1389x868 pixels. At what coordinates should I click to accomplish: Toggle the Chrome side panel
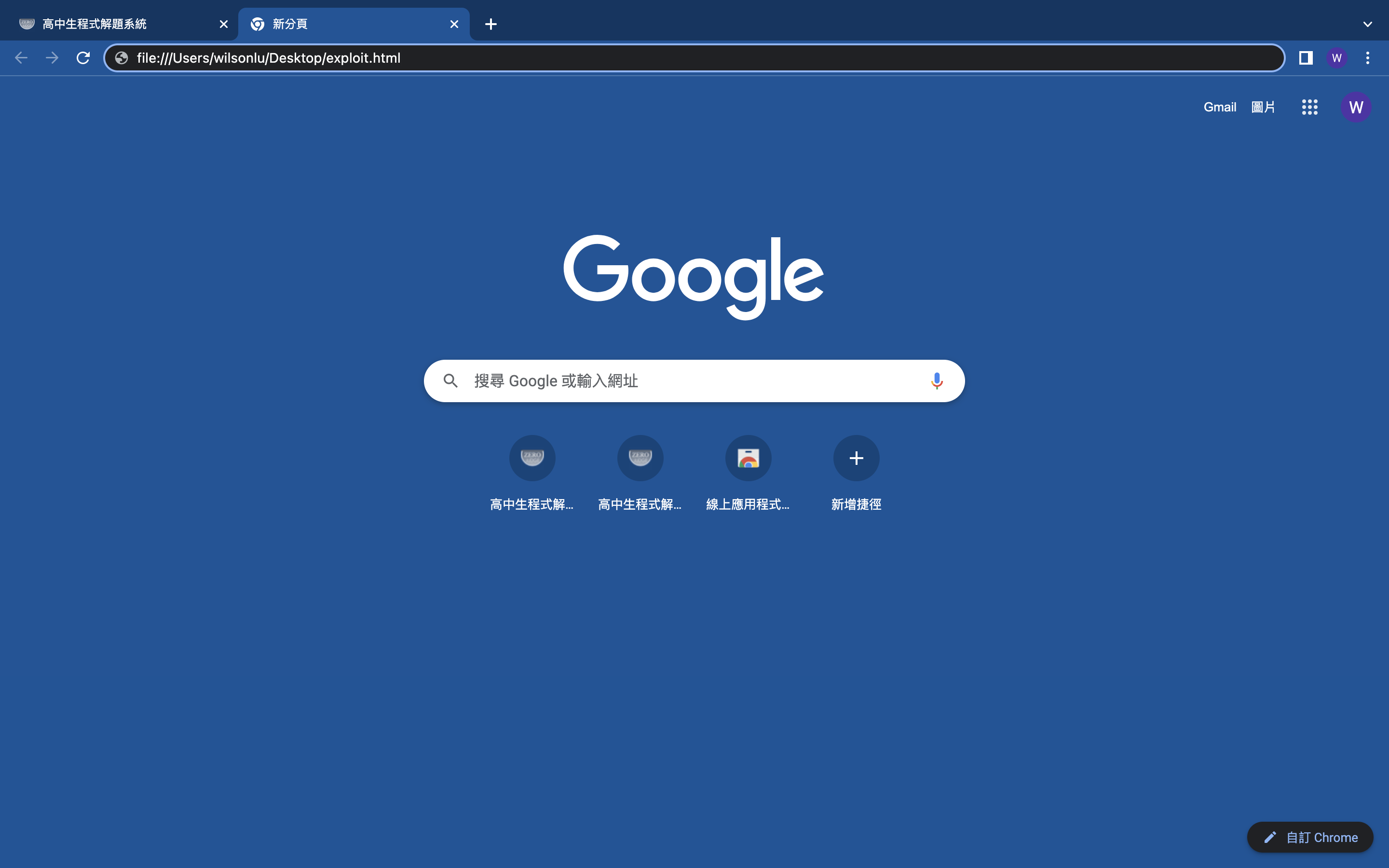click(1306, 58)
